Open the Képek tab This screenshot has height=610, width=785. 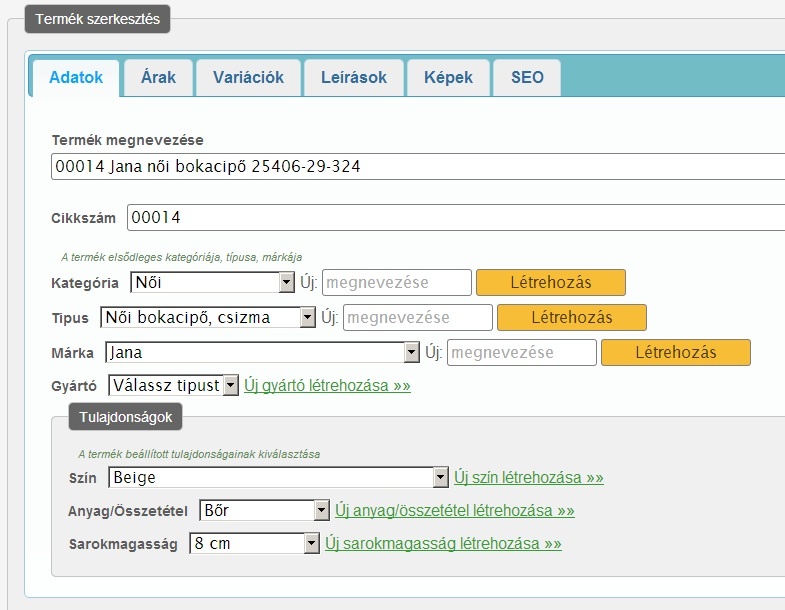pos(448,78)
